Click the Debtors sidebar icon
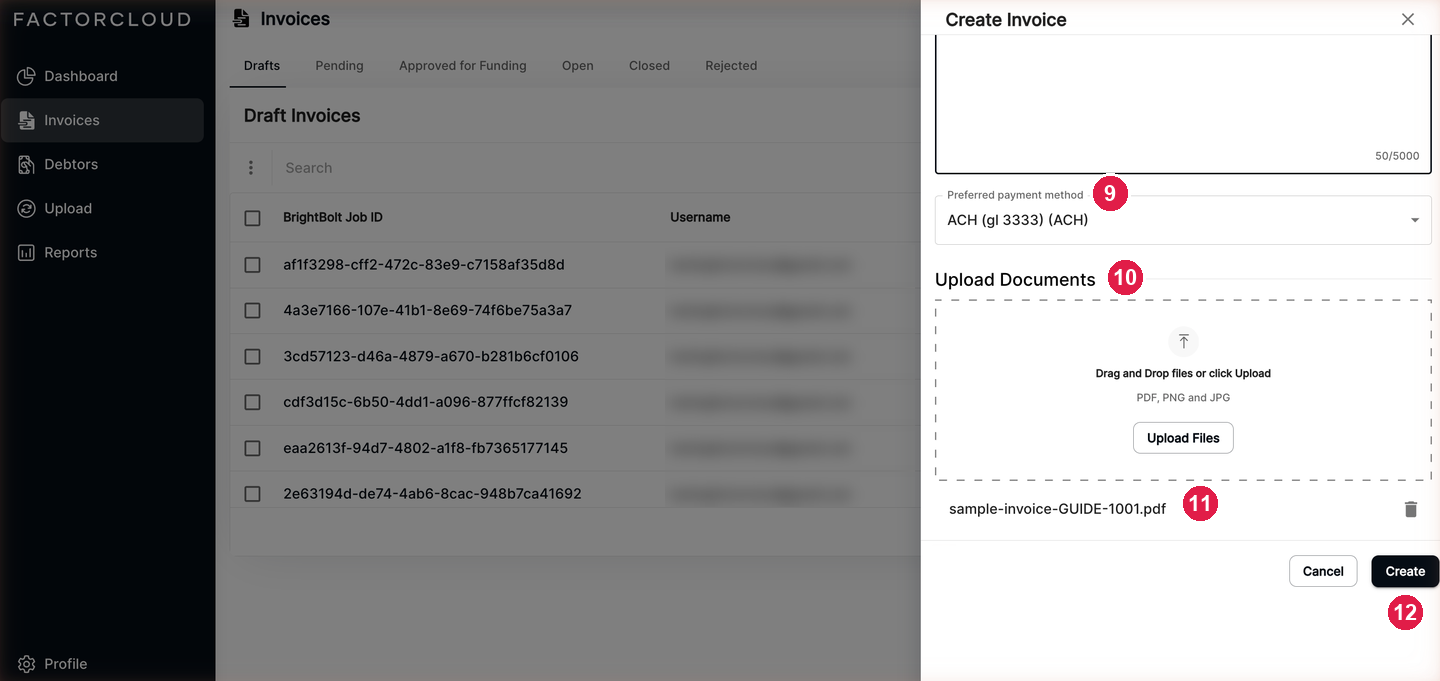Screen dimensions: 1440x681 (27, 164)
